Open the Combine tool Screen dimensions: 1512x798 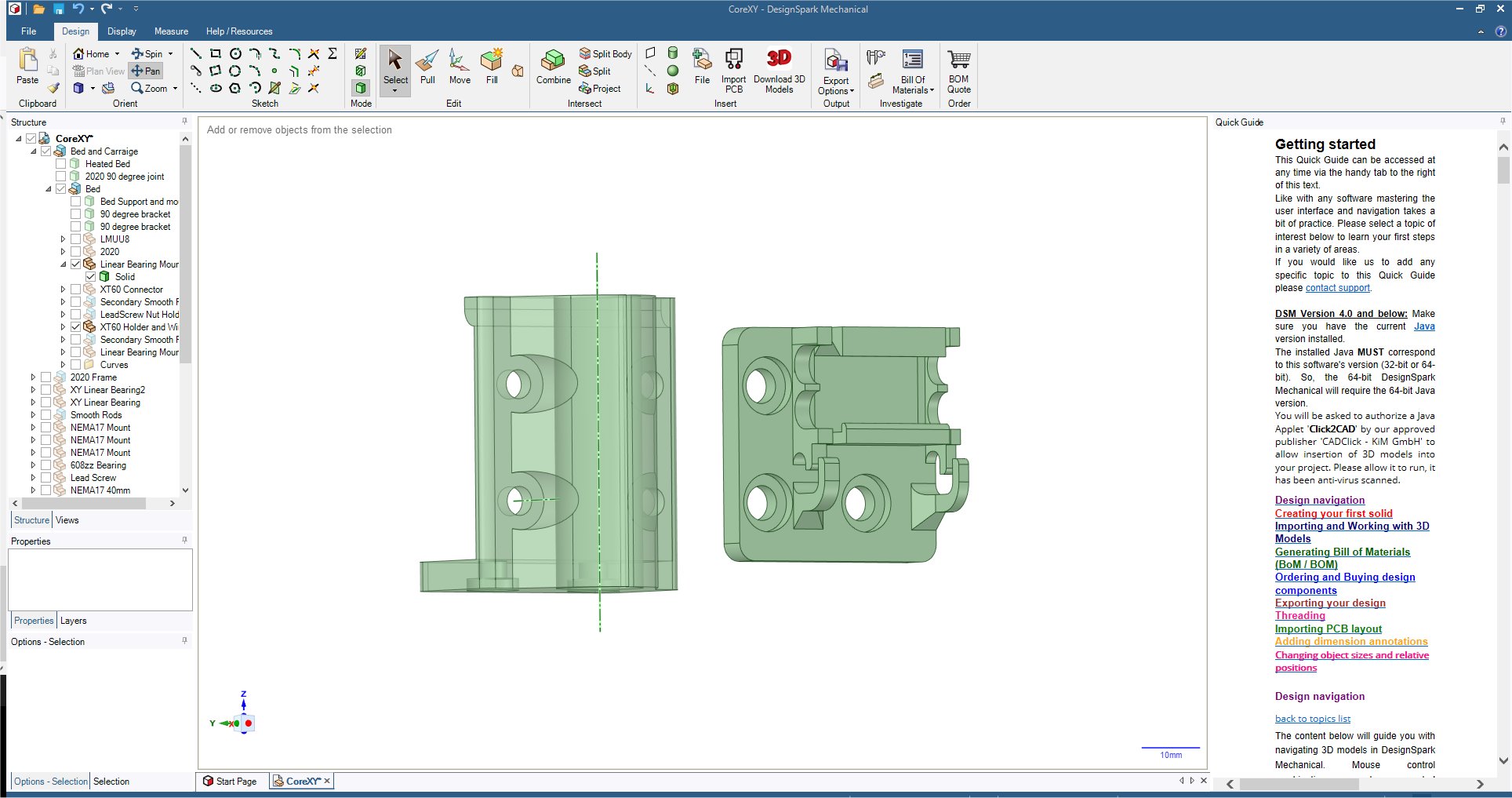[553, 67]
